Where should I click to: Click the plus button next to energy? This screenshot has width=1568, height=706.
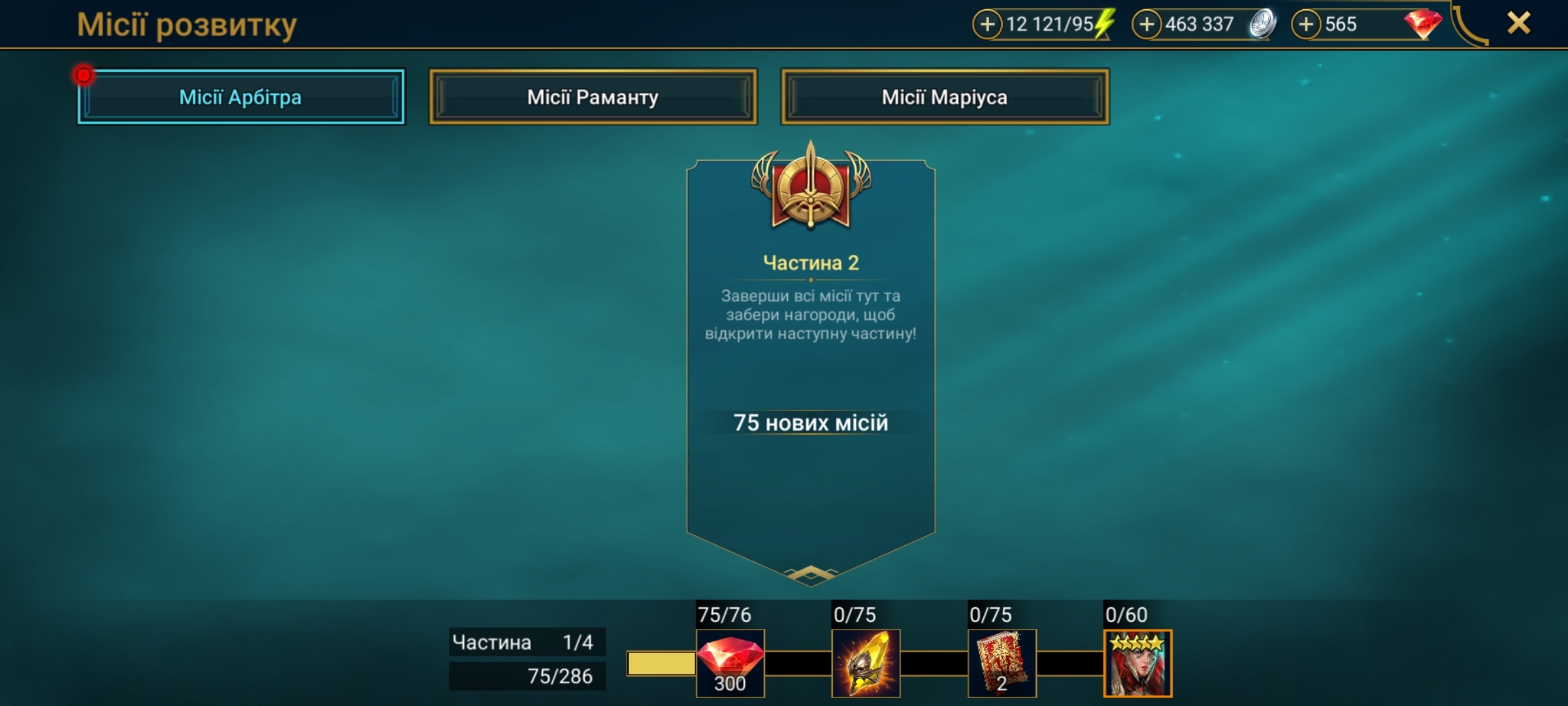(x=987, y=25)
